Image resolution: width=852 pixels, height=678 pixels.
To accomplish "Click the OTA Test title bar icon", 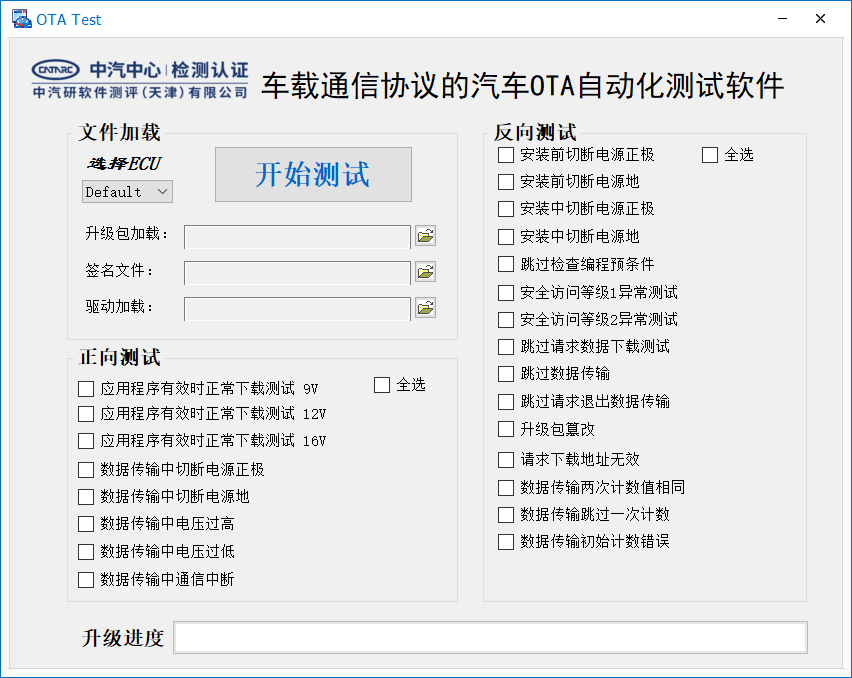I will coord(22,18).
